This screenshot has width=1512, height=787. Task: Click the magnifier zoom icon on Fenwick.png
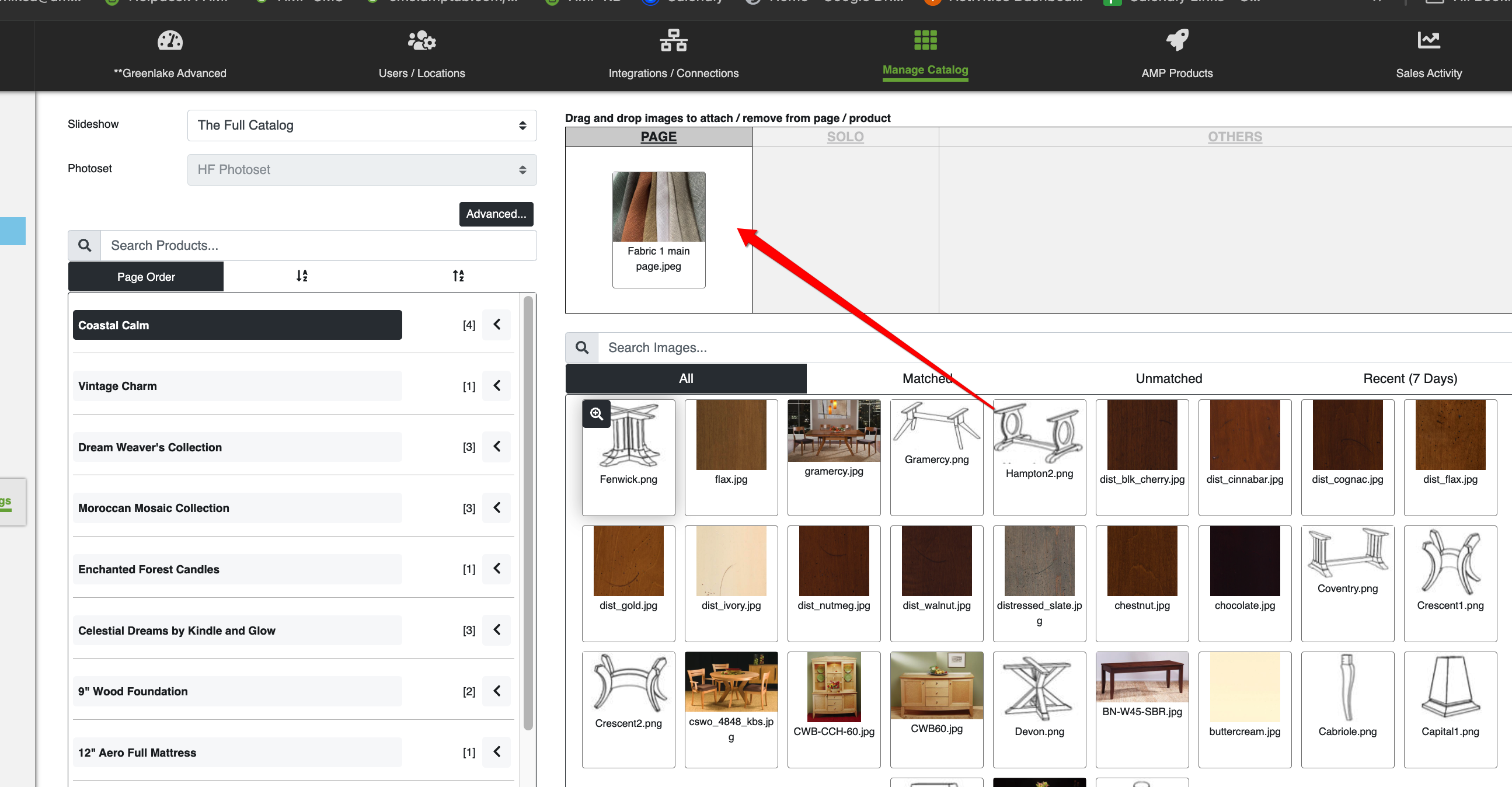(x=597, y=415)
